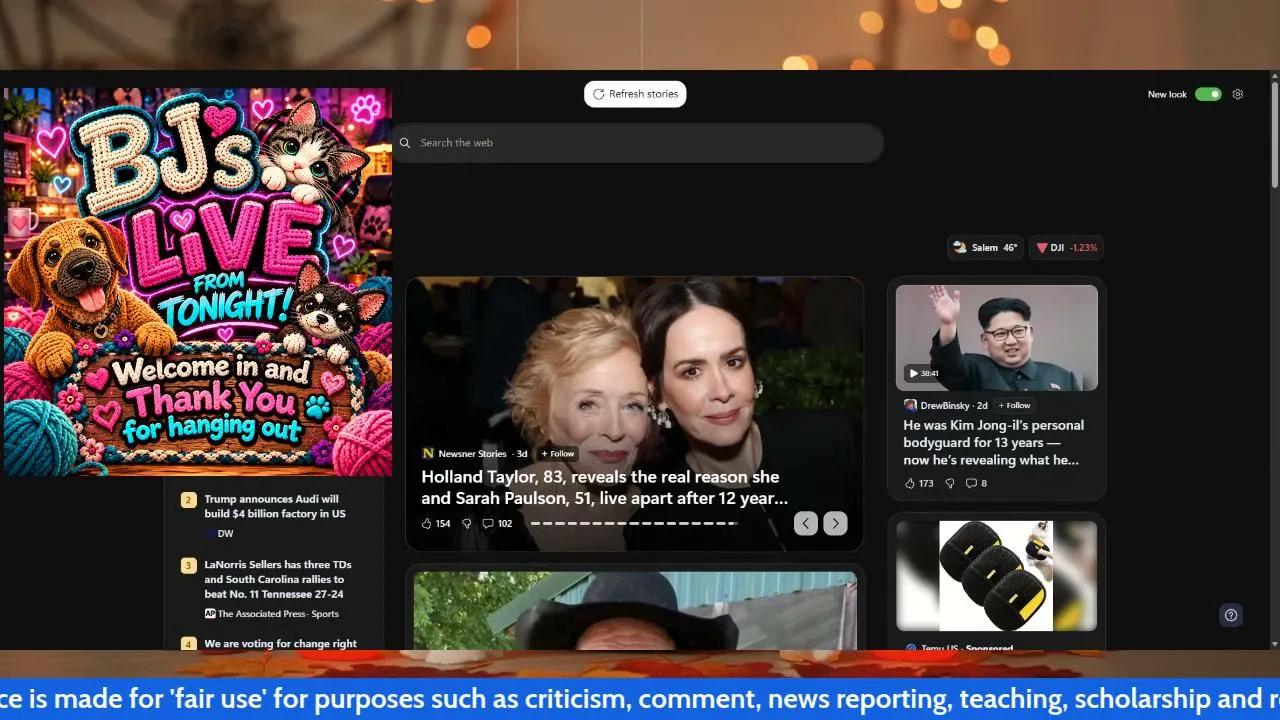Image resolution: width=1280 pixels, height=720 pixels.
Task: Click The Associated Press - Sports label
Action: pyautogui.click(x=278, y=614)
